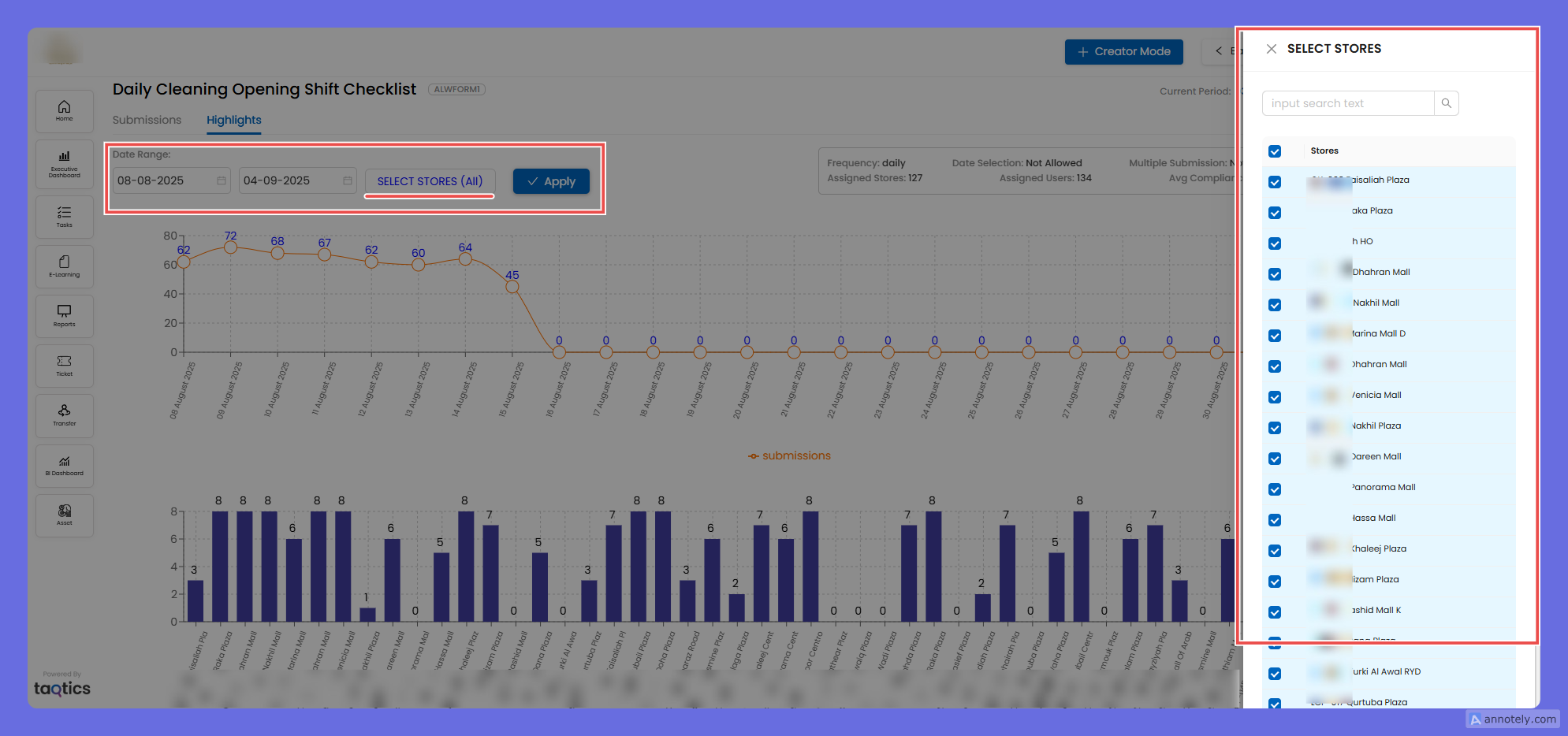The image size is (1568, 736).
Task: Uncheck the Panorama Mall store checkbox
Action: click(1275, 489)
